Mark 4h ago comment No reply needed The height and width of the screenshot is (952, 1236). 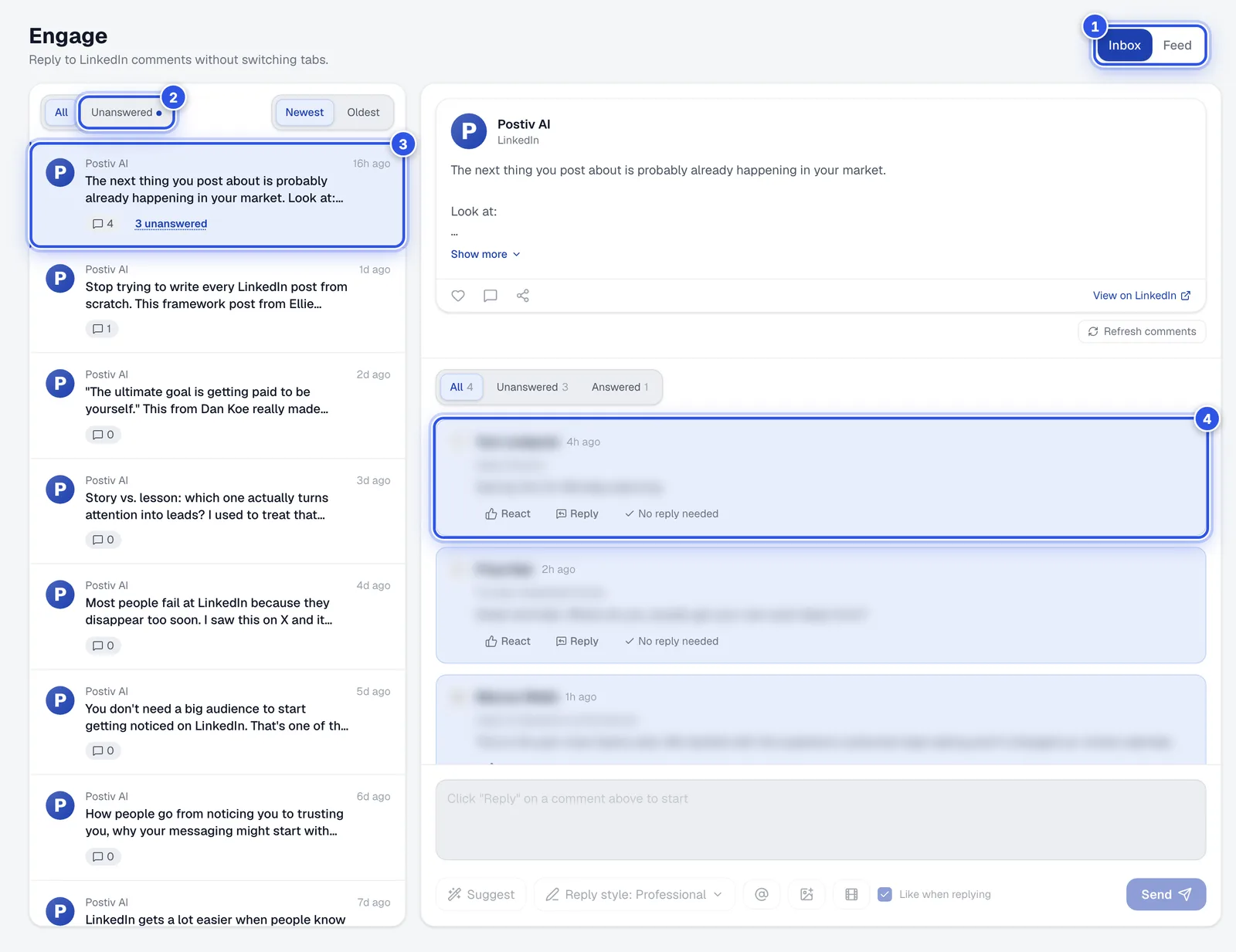tap(671, 513)
